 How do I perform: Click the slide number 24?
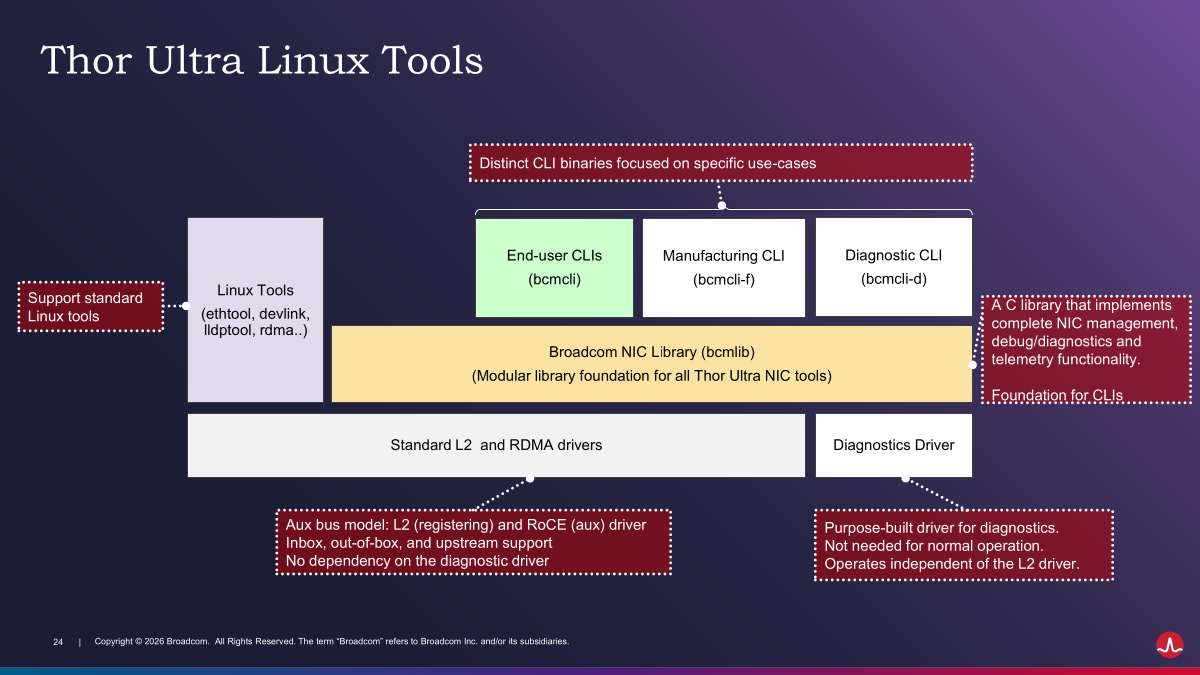(58, 641)
